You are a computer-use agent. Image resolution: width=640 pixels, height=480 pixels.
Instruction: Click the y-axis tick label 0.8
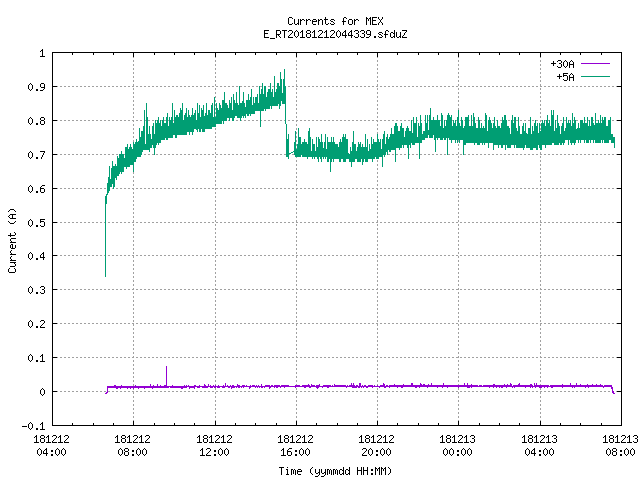click(x=36, y=121)
